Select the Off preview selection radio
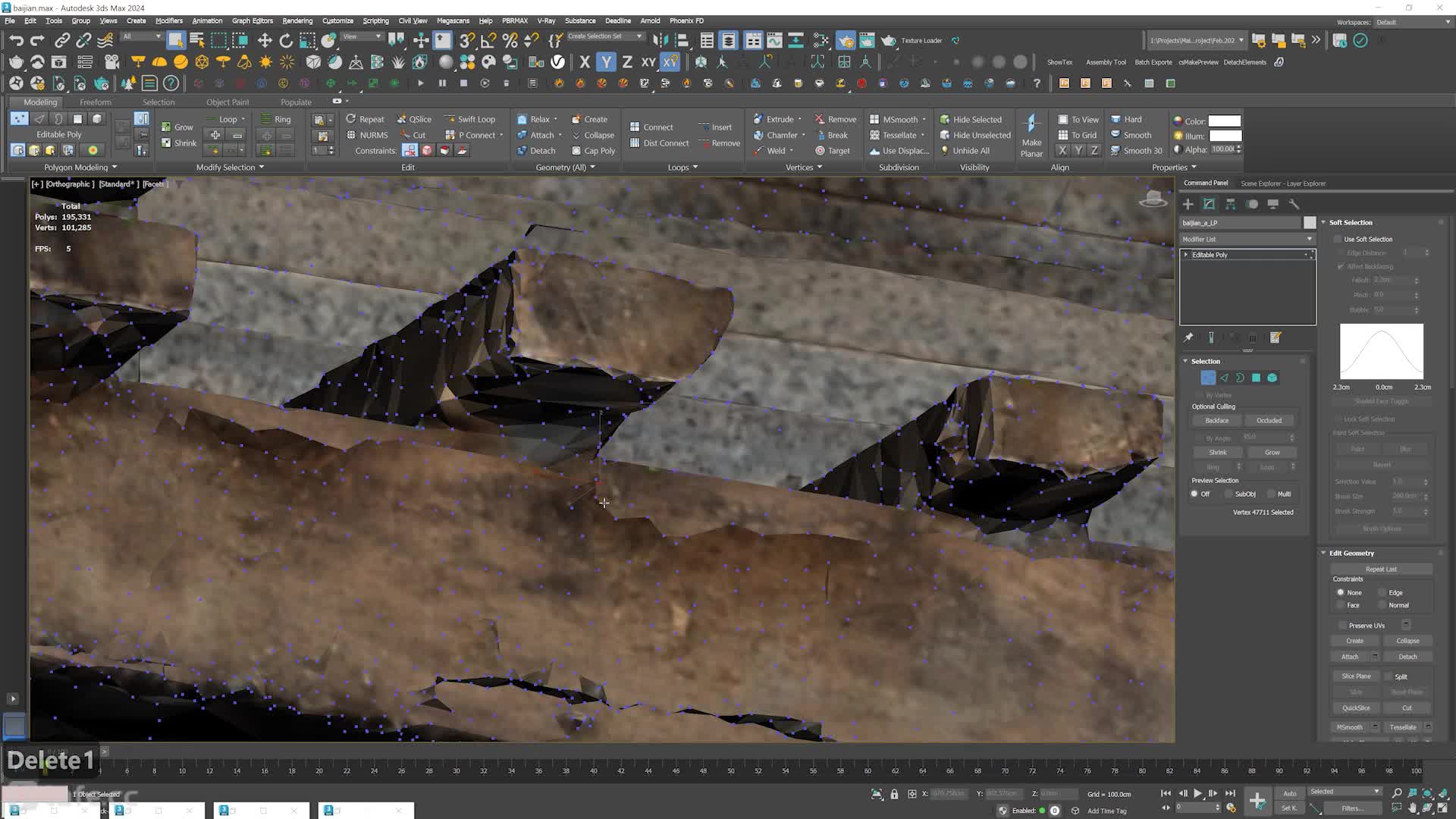 click(x=1194, y=494)
